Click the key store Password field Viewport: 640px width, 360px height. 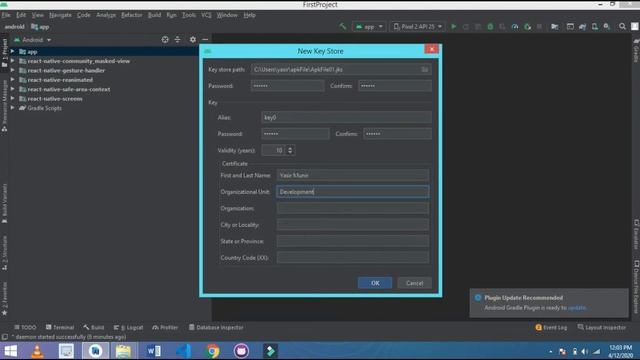pos(287,86)
